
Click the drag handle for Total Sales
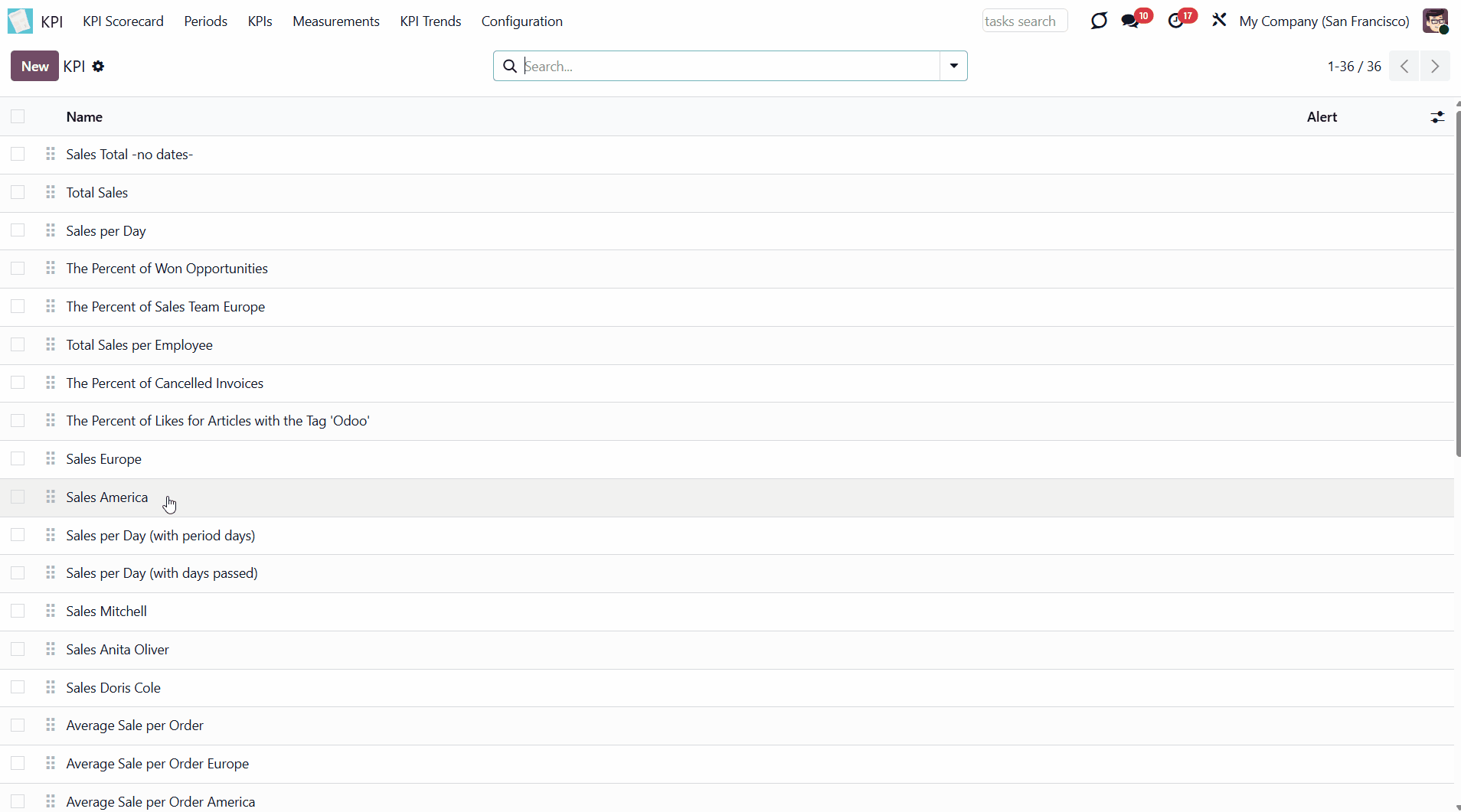coord(51,192)
